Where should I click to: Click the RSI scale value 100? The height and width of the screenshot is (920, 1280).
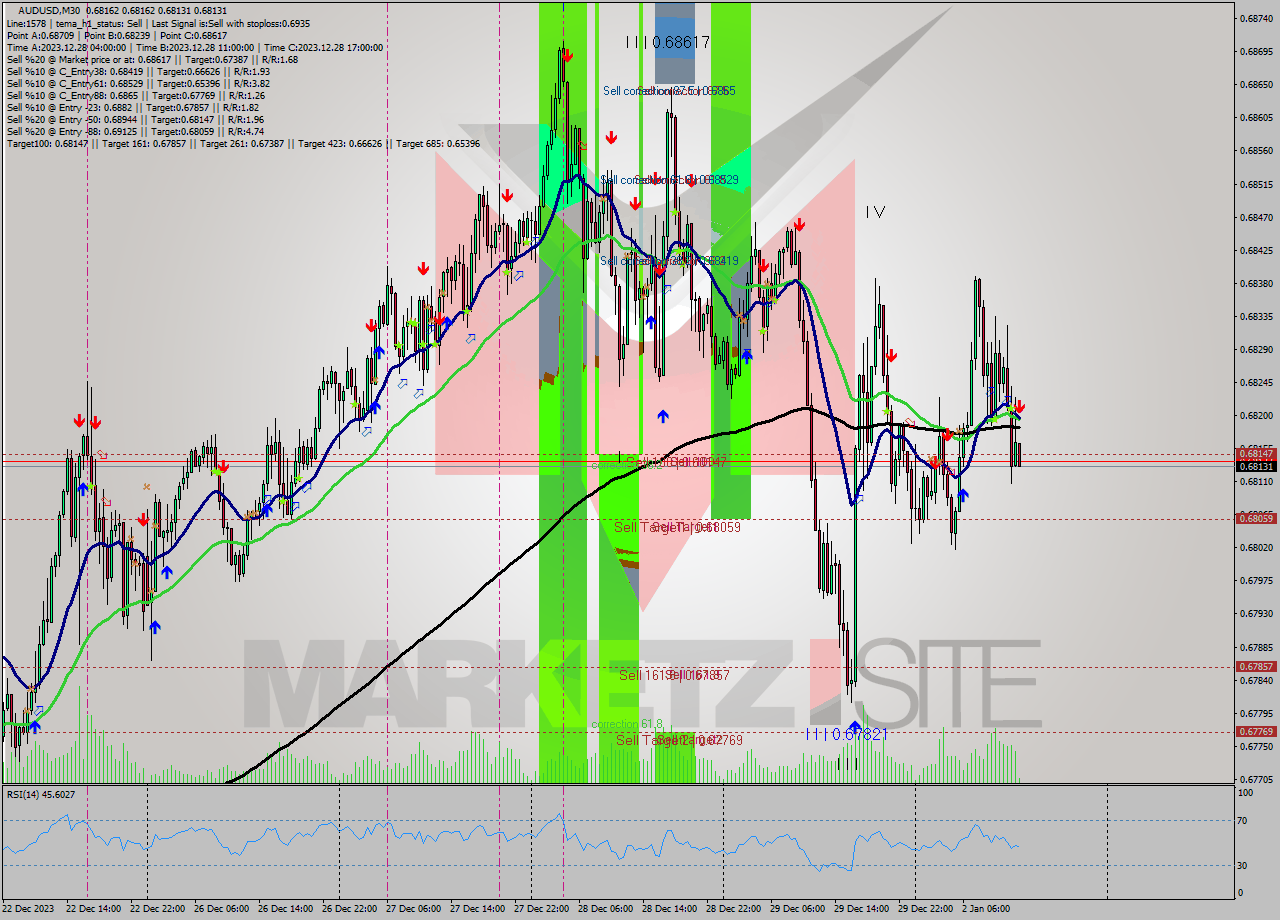pyautogui.click(x=1246, y=793)
